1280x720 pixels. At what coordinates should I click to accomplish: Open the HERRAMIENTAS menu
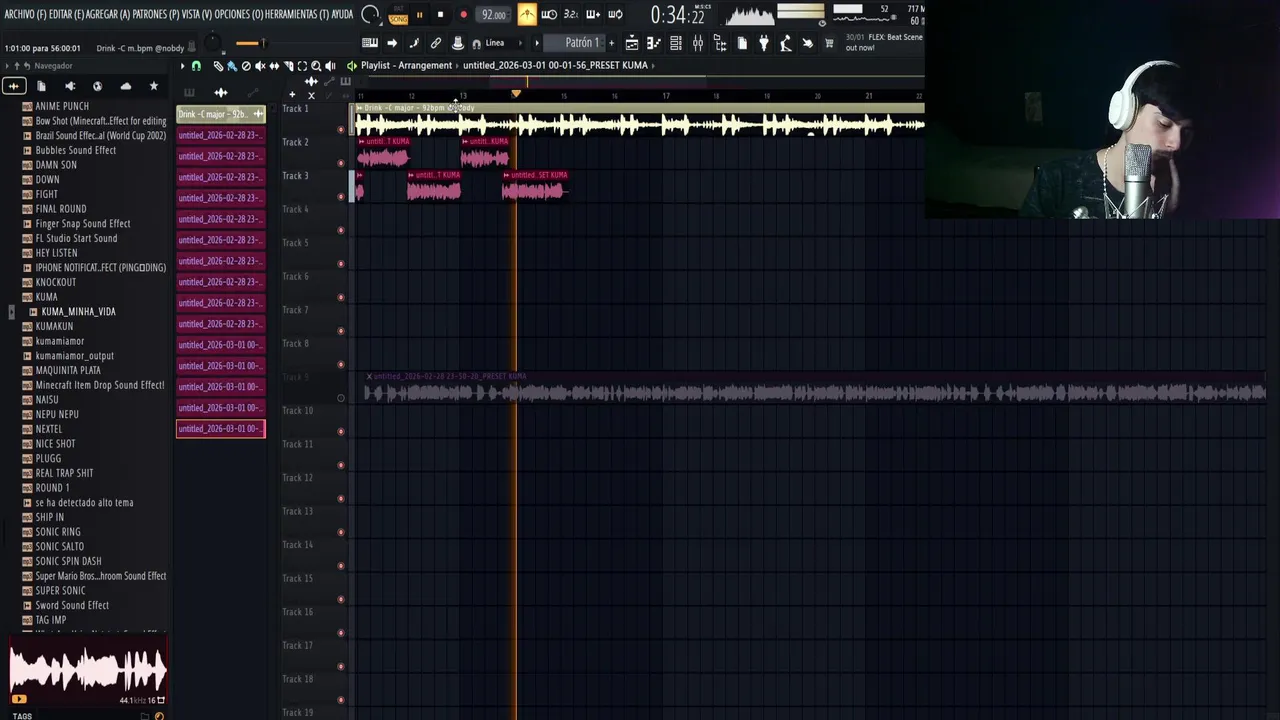[297, 14]
